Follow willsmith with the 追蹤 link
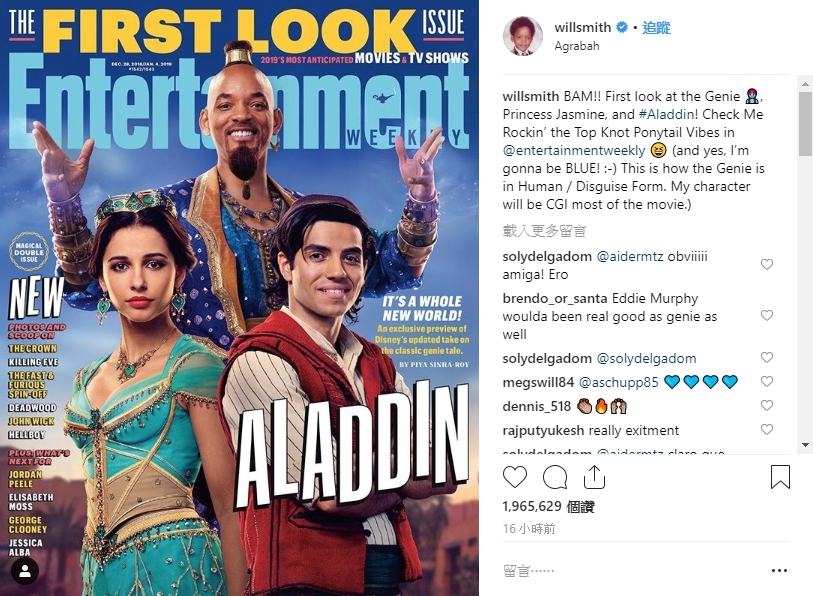813x596 pixels. click(656, 27)
